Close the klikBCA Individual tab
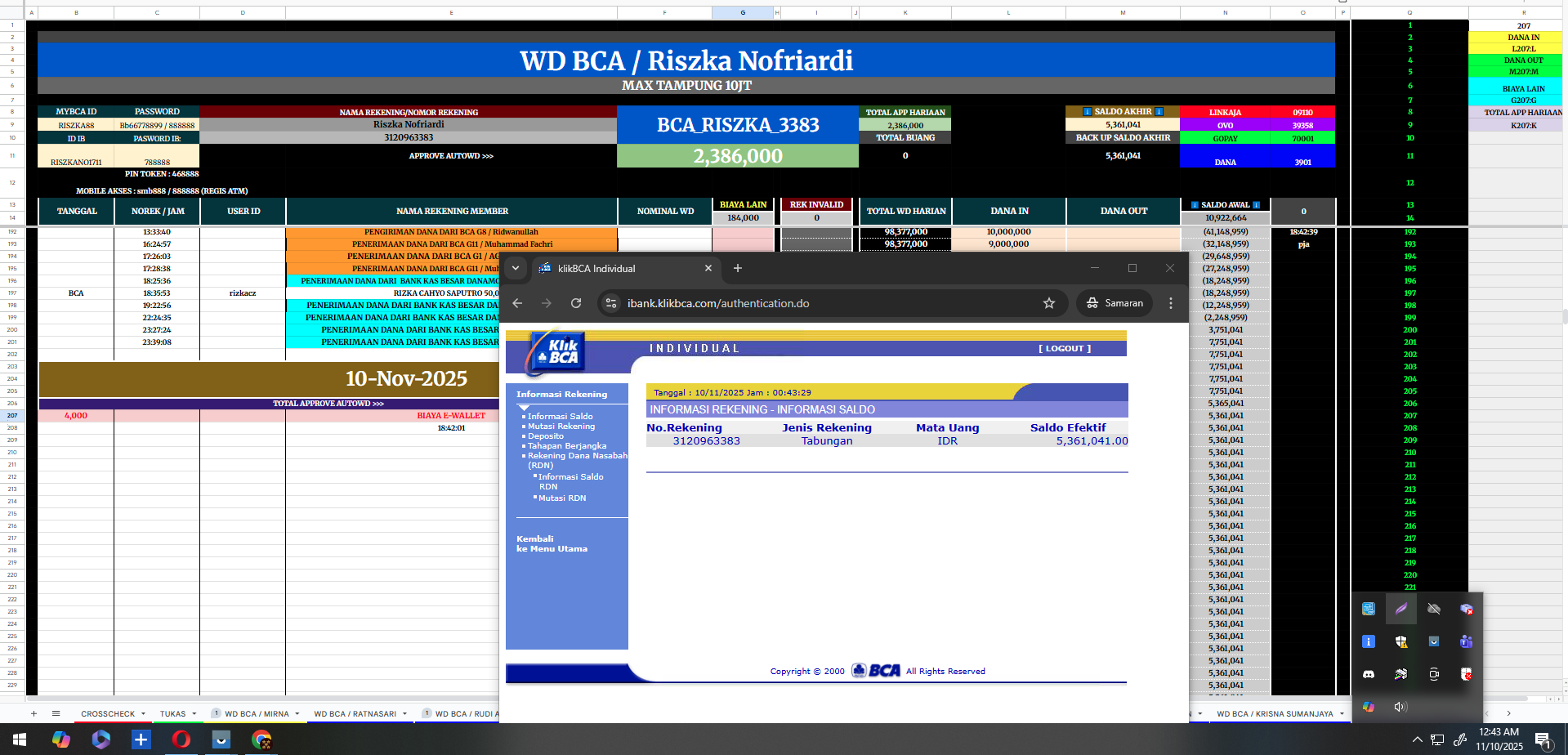Screen dimensions: 1568x755 pyautogui.click(x=708, y=268)
